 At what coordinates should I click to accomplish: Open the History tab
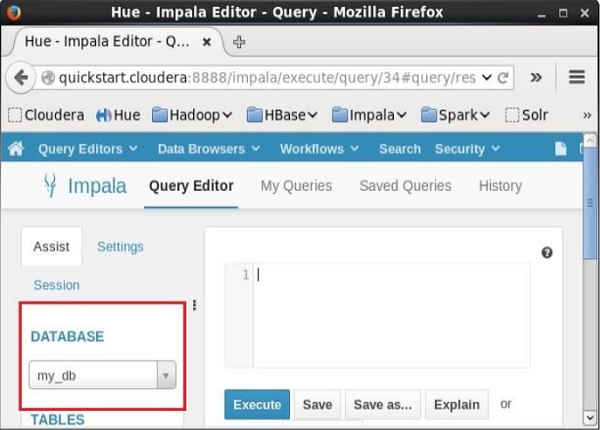point(500,186)
